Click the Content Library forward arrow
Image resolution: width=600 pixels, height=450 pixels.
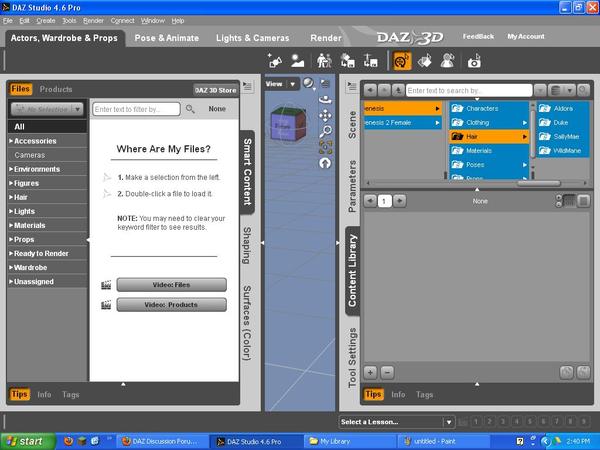coord(384,90)
